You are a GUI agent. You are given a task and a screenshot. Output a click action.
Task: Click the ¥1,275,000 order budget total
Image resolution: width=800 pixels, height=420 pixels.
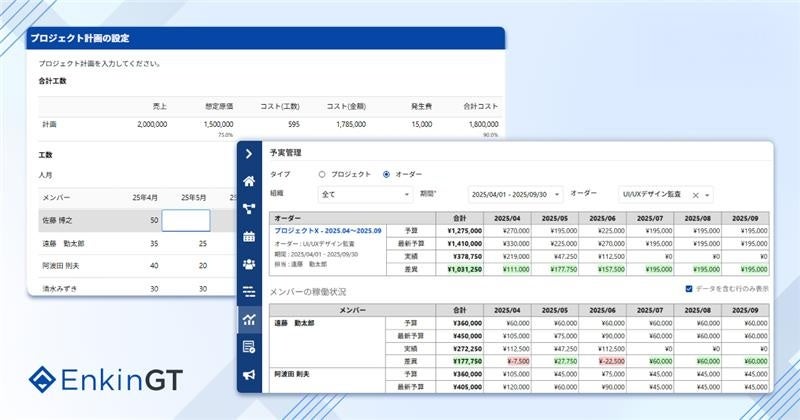tap(464, 231)
